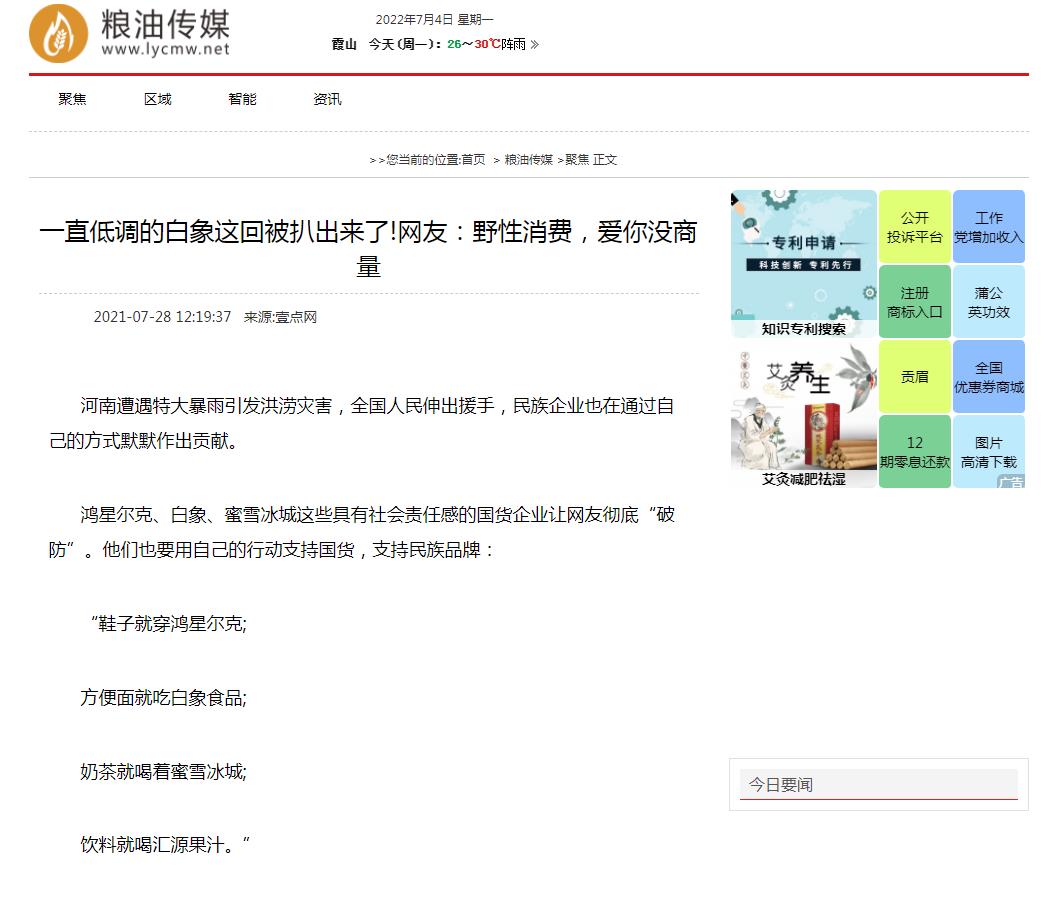This screenshot has height=899, width=1047.
Task: Click the line “鞋子就穿鸿星尔克;
Action: tap(170, 624)
